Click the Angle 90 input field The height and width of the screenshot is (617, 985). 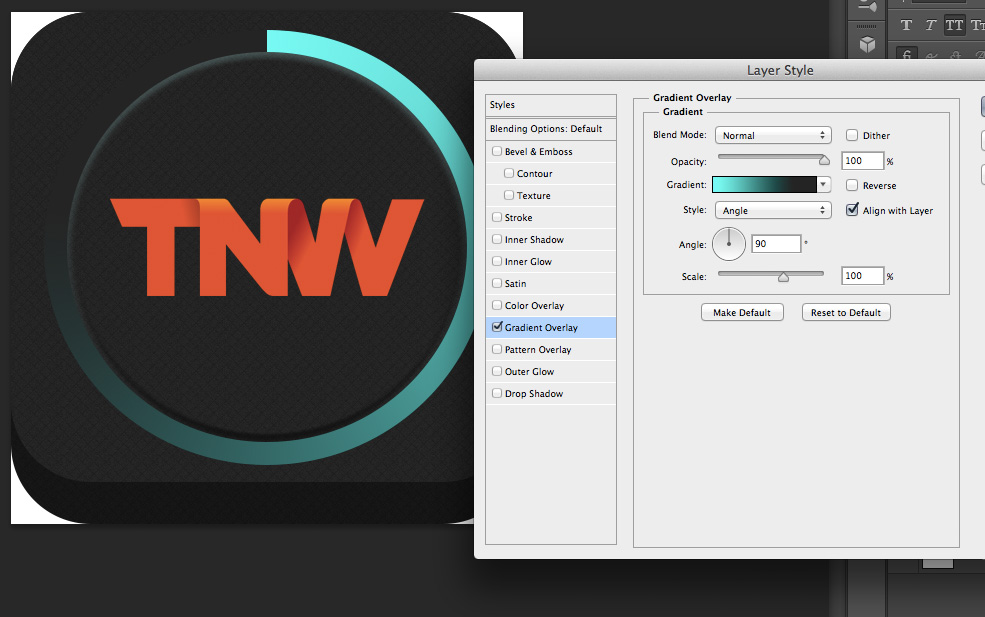pyautogui.click(x=776, y=244)
